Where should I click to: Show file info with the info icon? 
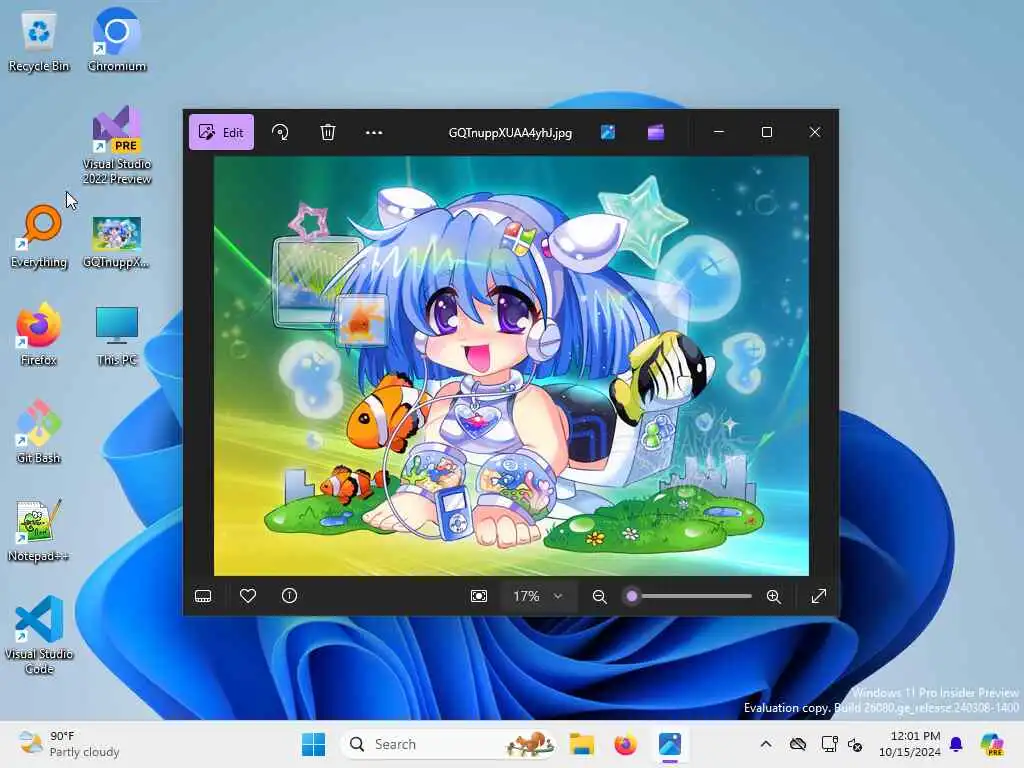pyautogui.click(x=289, y=596)
